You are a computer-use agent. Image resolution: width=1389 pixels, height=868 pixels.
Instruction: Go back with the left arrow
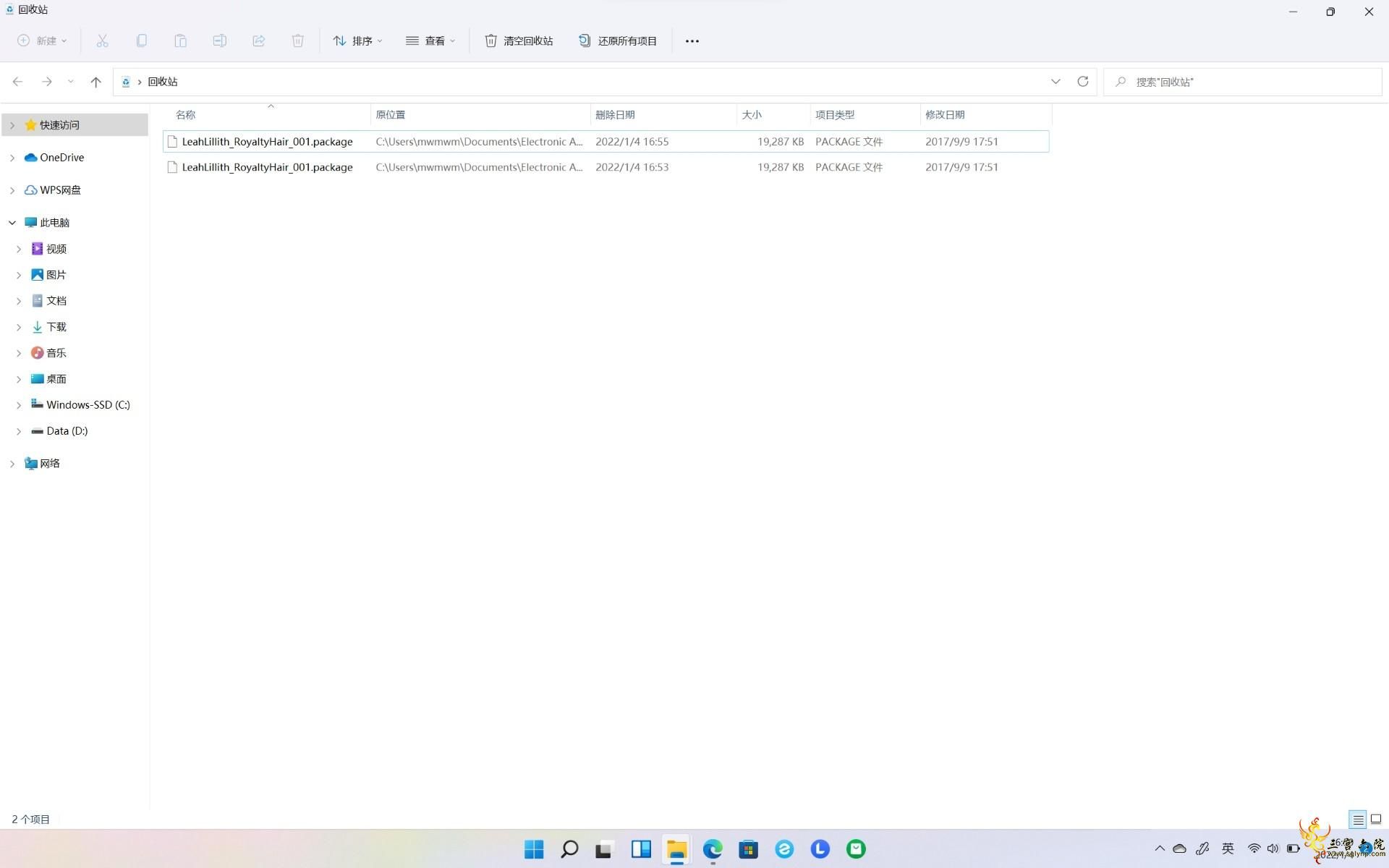18,82
